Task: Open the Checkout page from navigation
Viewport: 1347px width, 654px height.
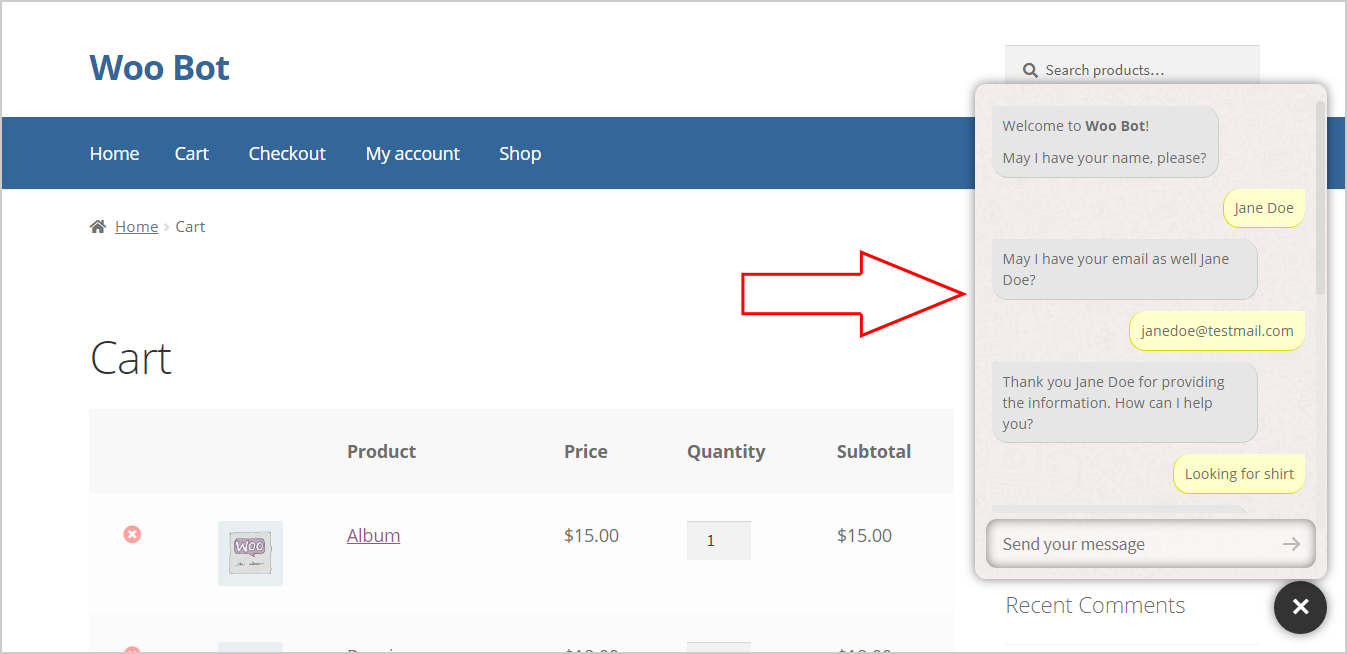Action: click(x=287, y=153)
